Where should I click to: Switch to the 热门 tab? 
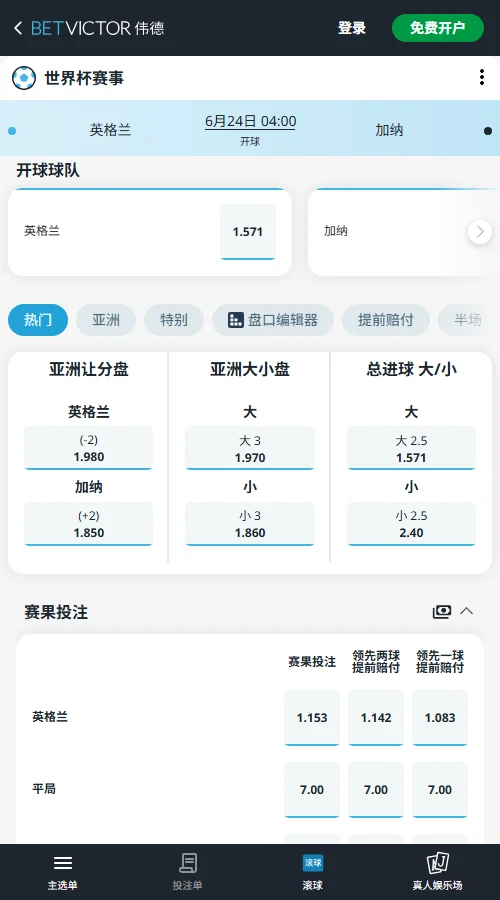(x=38, y=320)
